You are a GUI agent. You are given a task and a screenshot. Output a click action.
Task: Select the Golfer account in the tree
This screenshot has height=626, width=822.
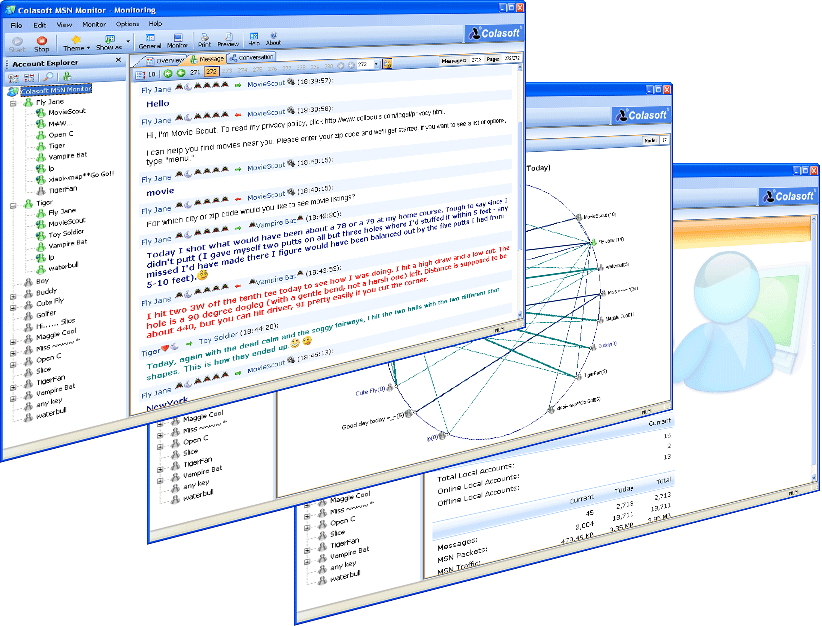pyautogui.click(x=46, y=314)
